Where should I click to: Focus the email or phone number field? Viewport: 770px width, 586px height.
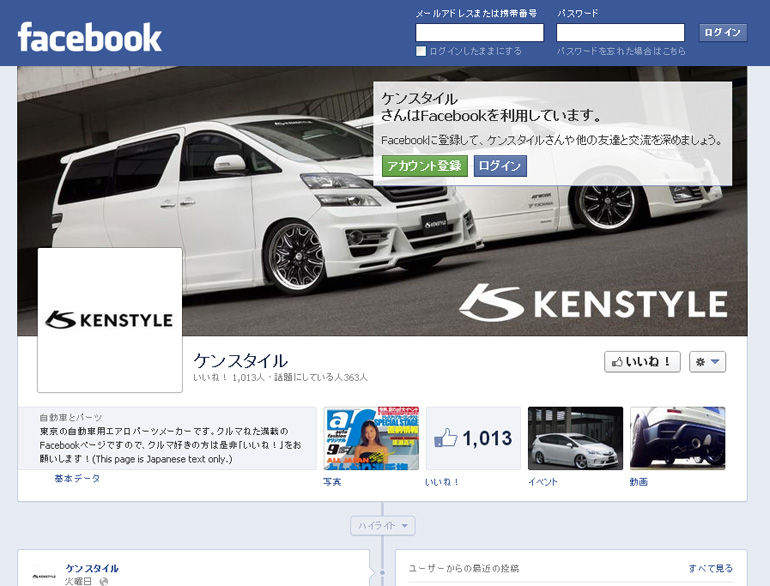pyautogui.click(x=479, y=32)
